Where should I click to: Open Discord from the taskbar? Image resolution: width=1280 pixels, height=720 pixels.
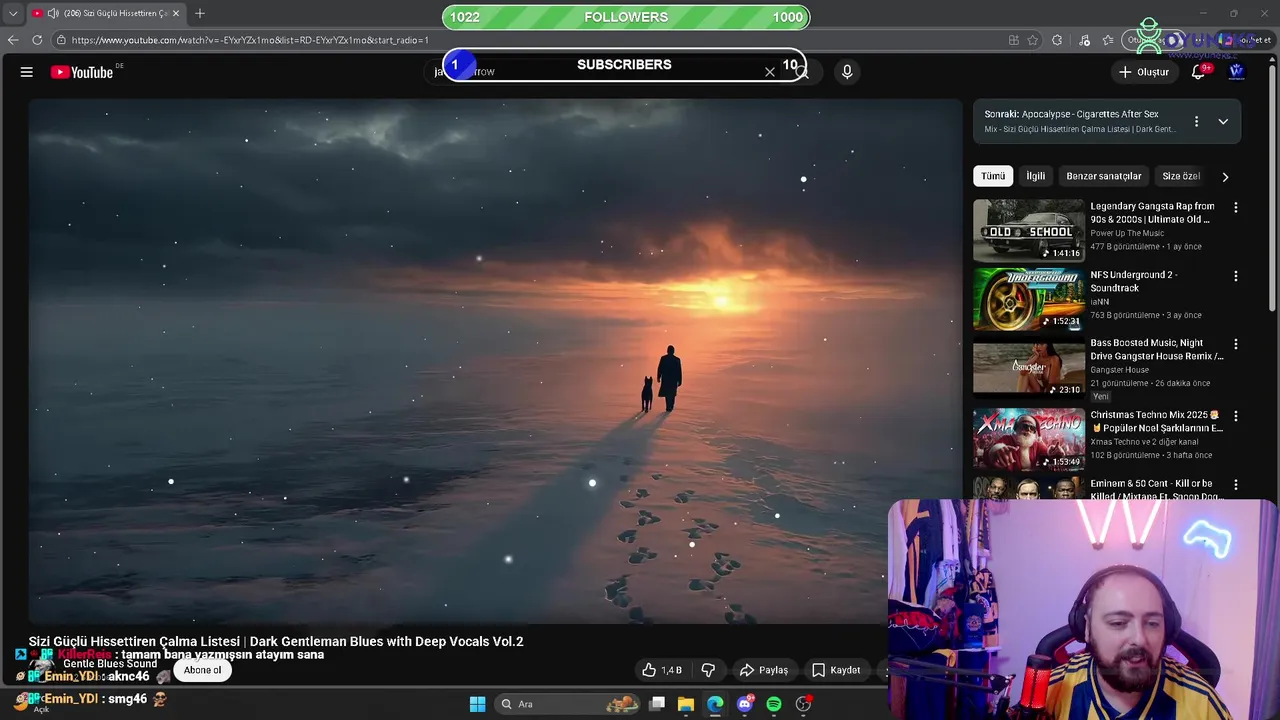click(744, 704)
